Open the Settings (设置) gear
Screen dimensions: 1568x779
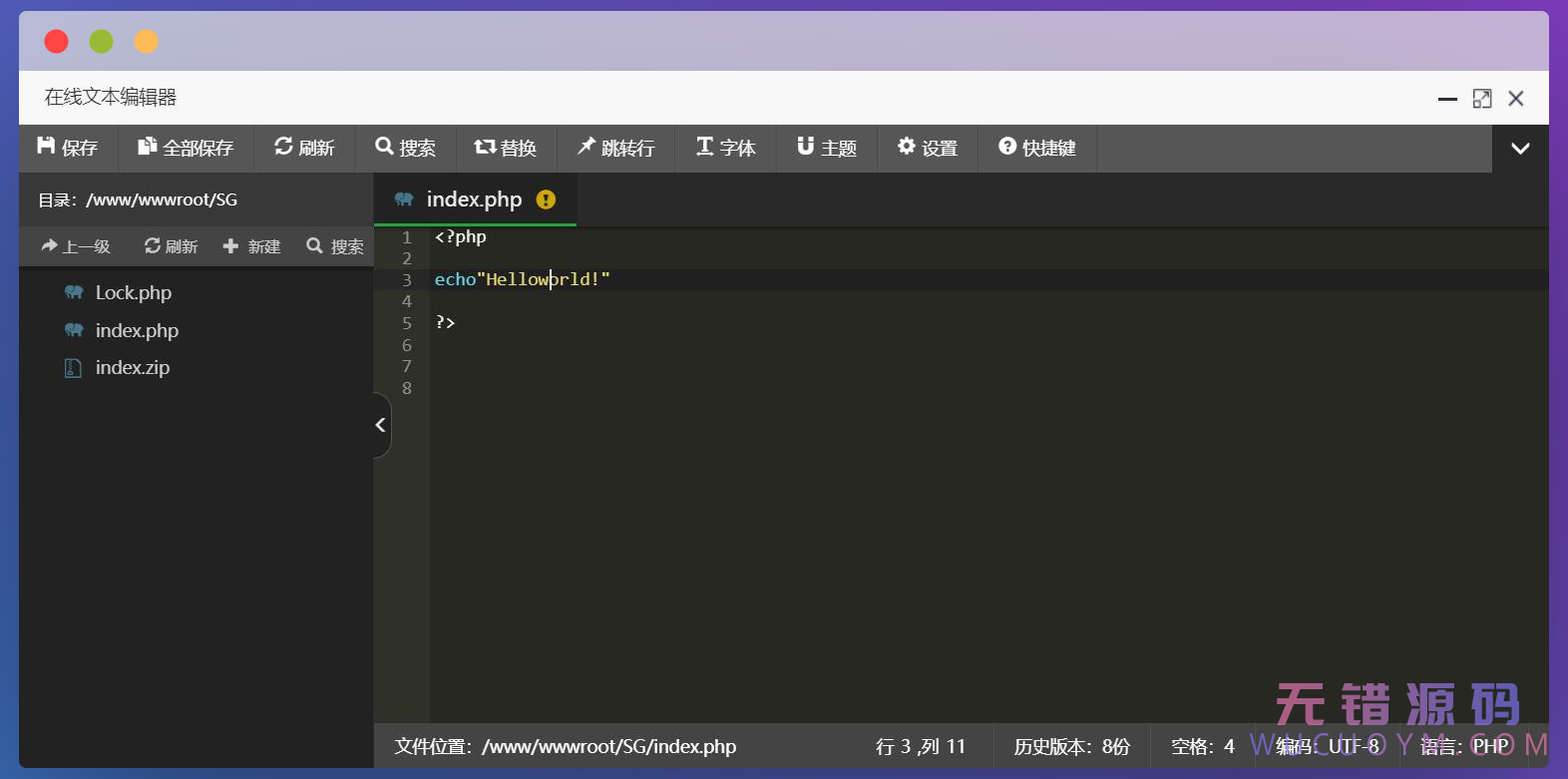pos(906,147)
